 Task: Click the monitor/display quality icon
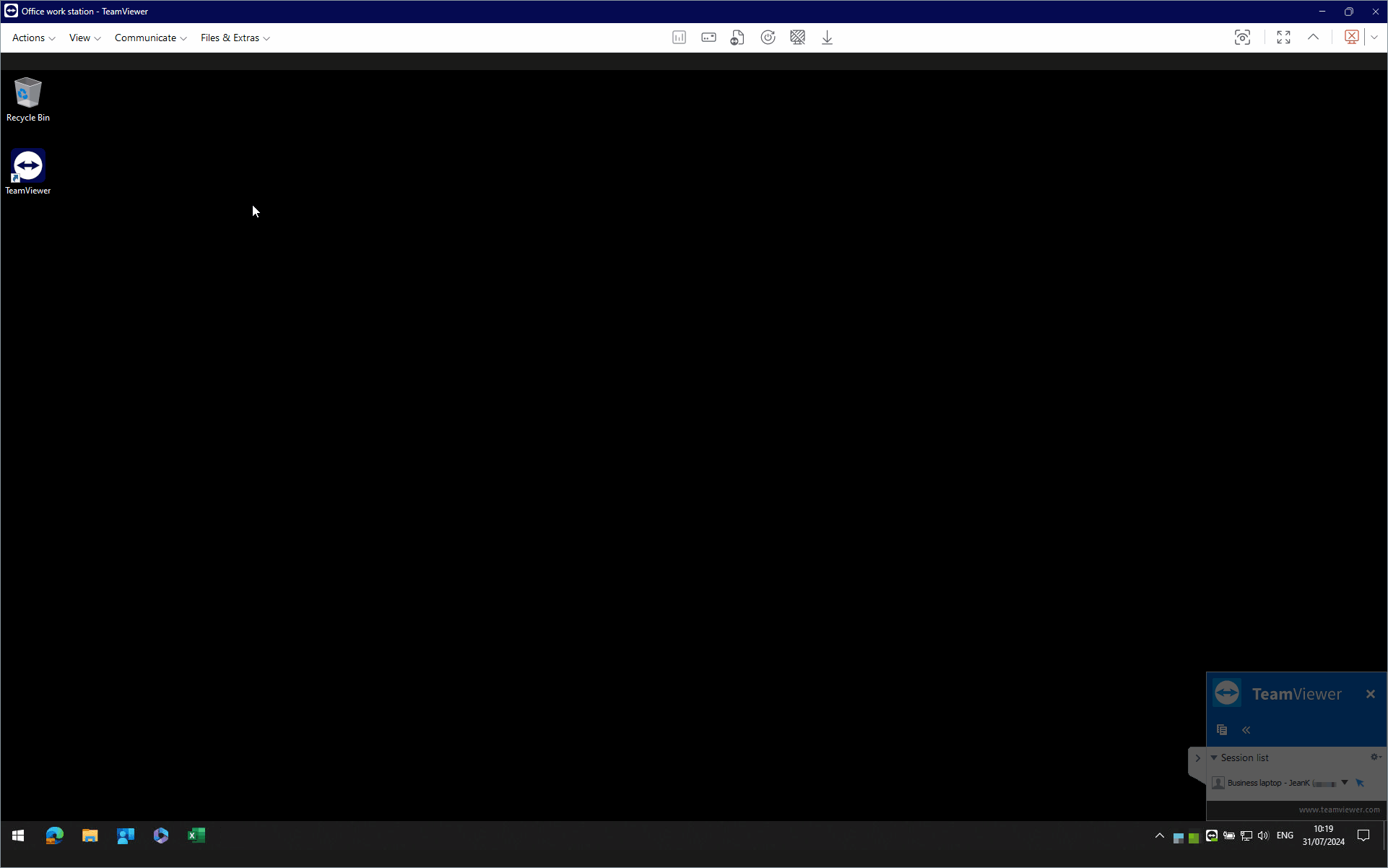point(679,37)
